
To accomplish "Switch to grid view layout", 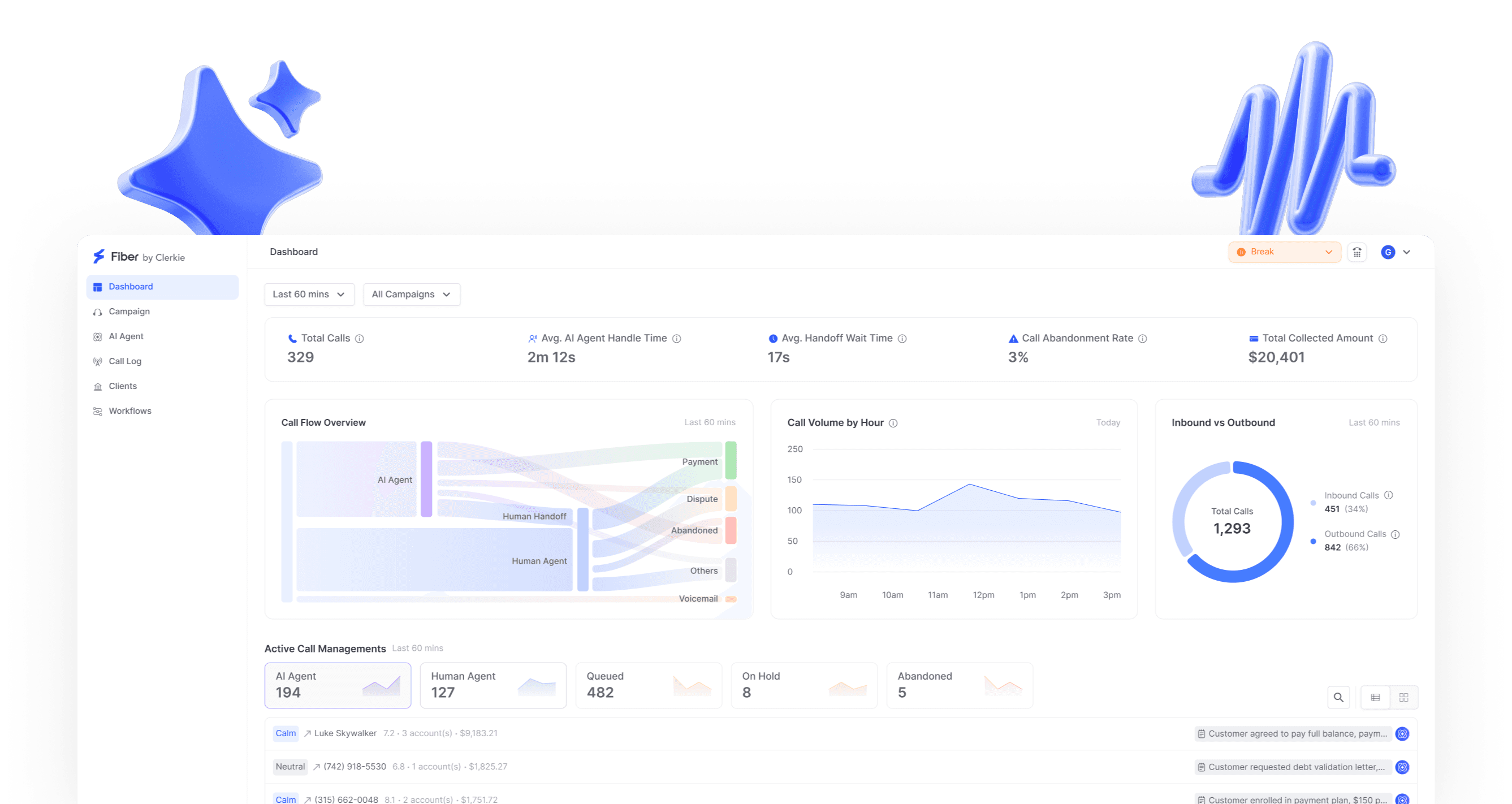I will click(x=1403, y=697).
